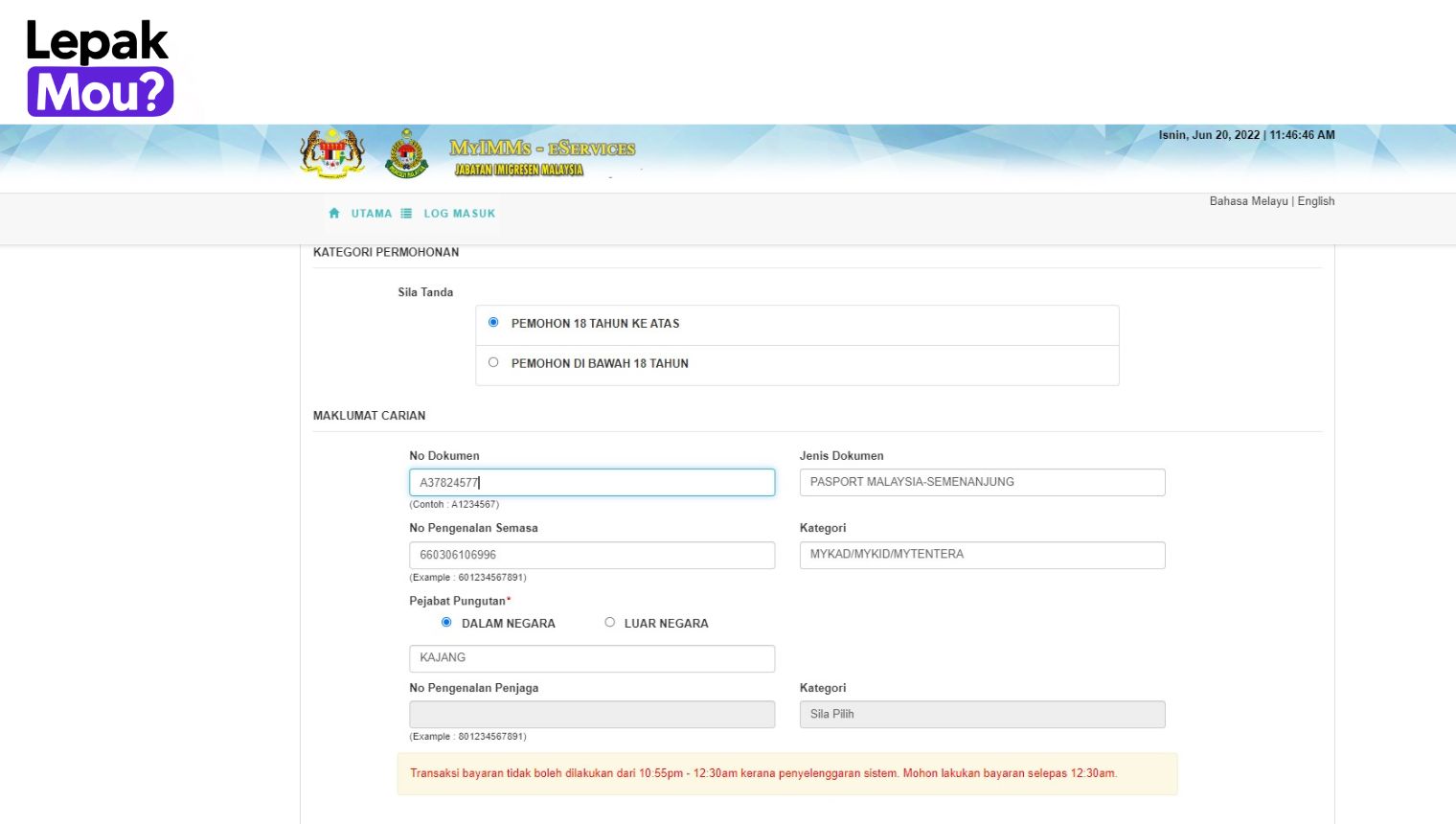Open the Sila Pilih guardian category selector
Screen dimensions: 1456x824
982,714
